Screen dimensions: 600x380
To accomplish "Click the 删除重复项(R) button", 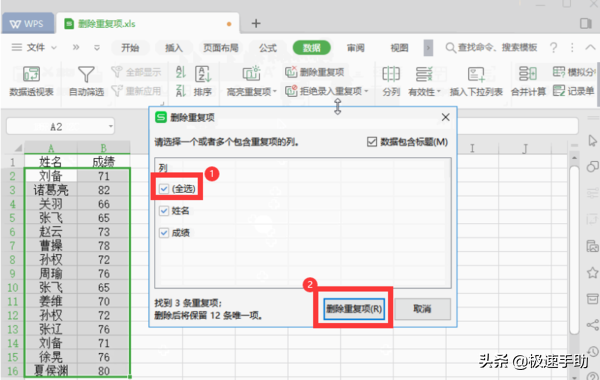I will [354, 308].
